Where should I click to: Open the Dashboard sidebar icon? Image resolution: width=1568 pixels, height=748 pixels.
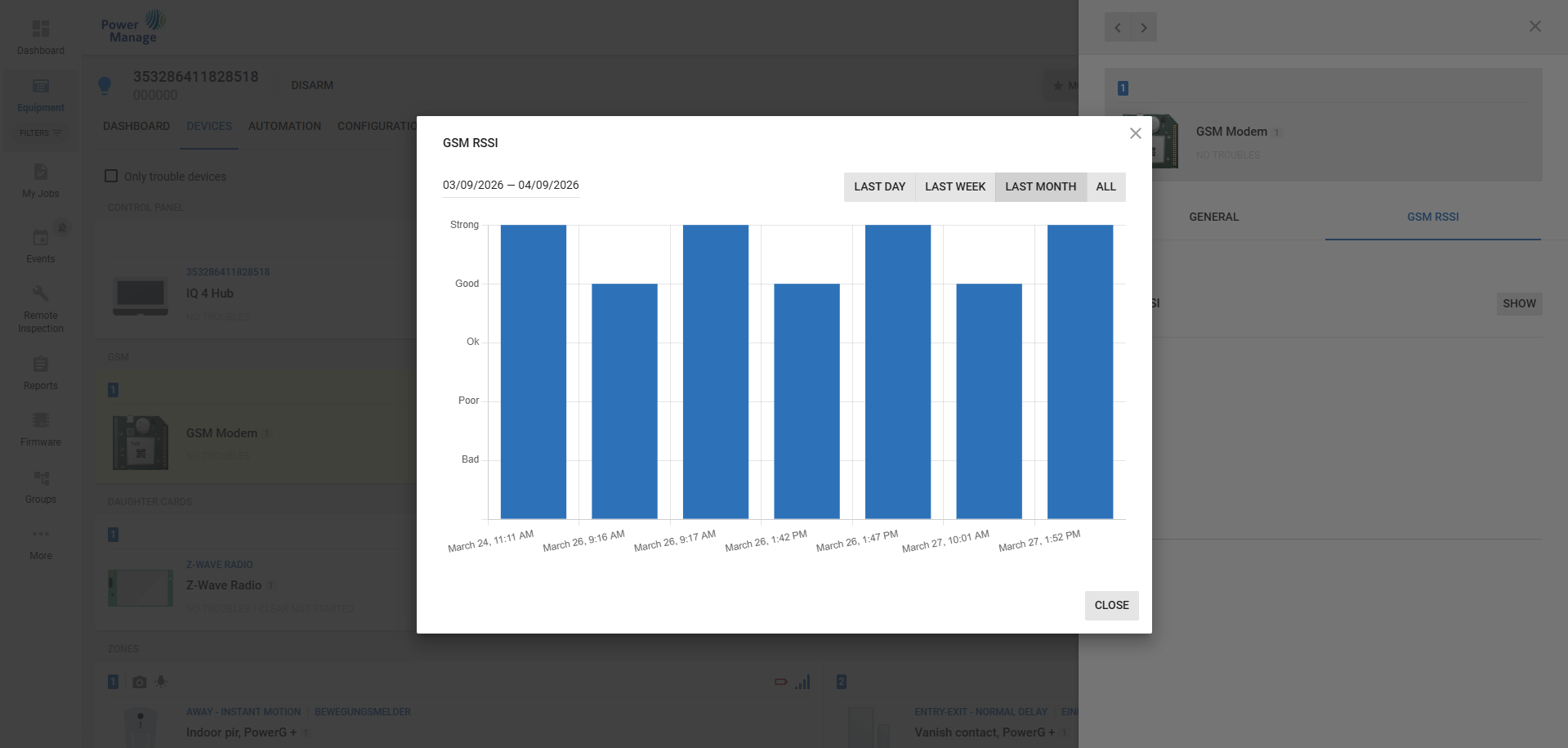click(x=40, y=29)
